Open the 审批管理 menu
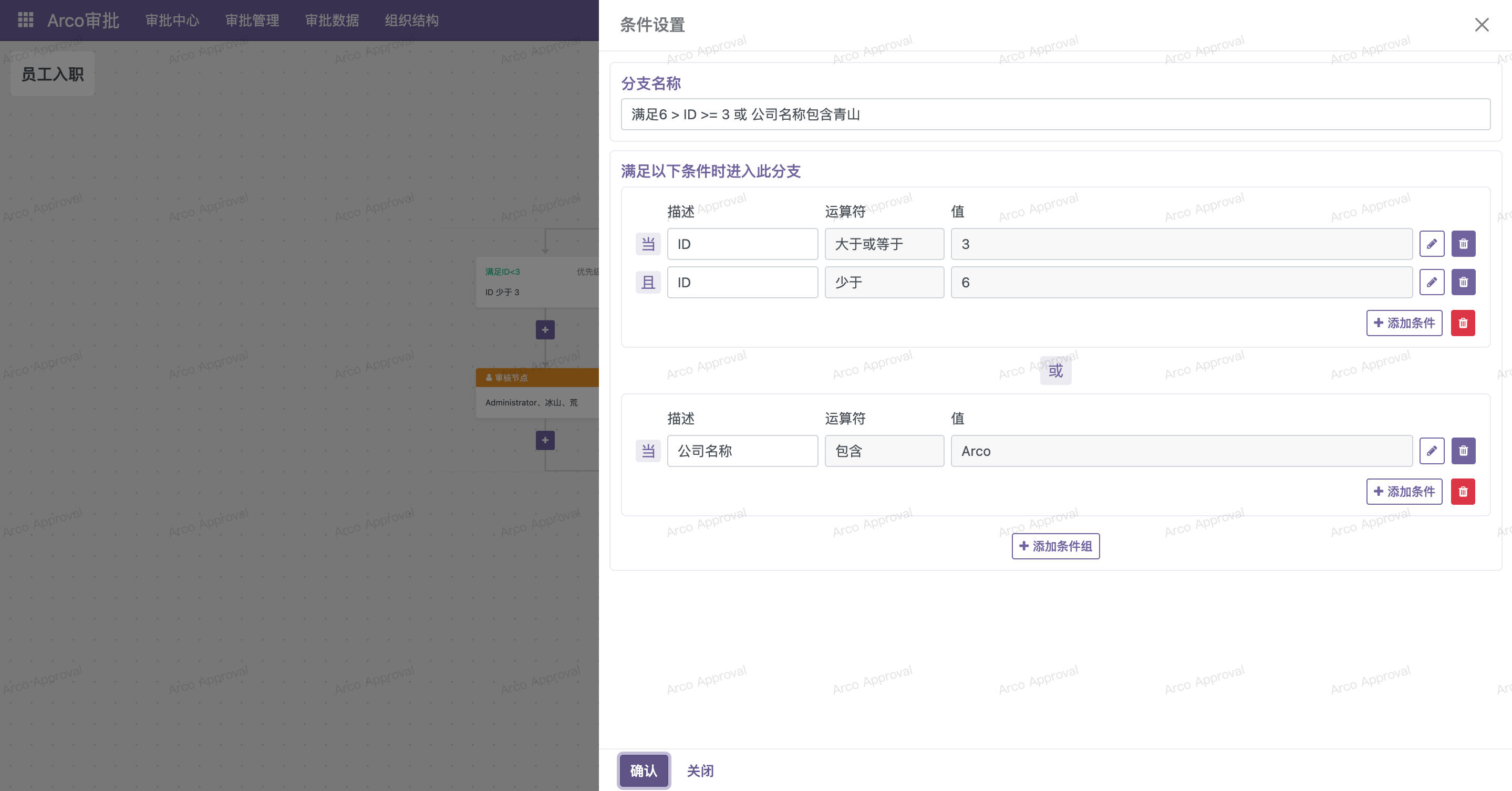Image resolution: width=1512 pixels, height=791 pixels. click(252, 20)
